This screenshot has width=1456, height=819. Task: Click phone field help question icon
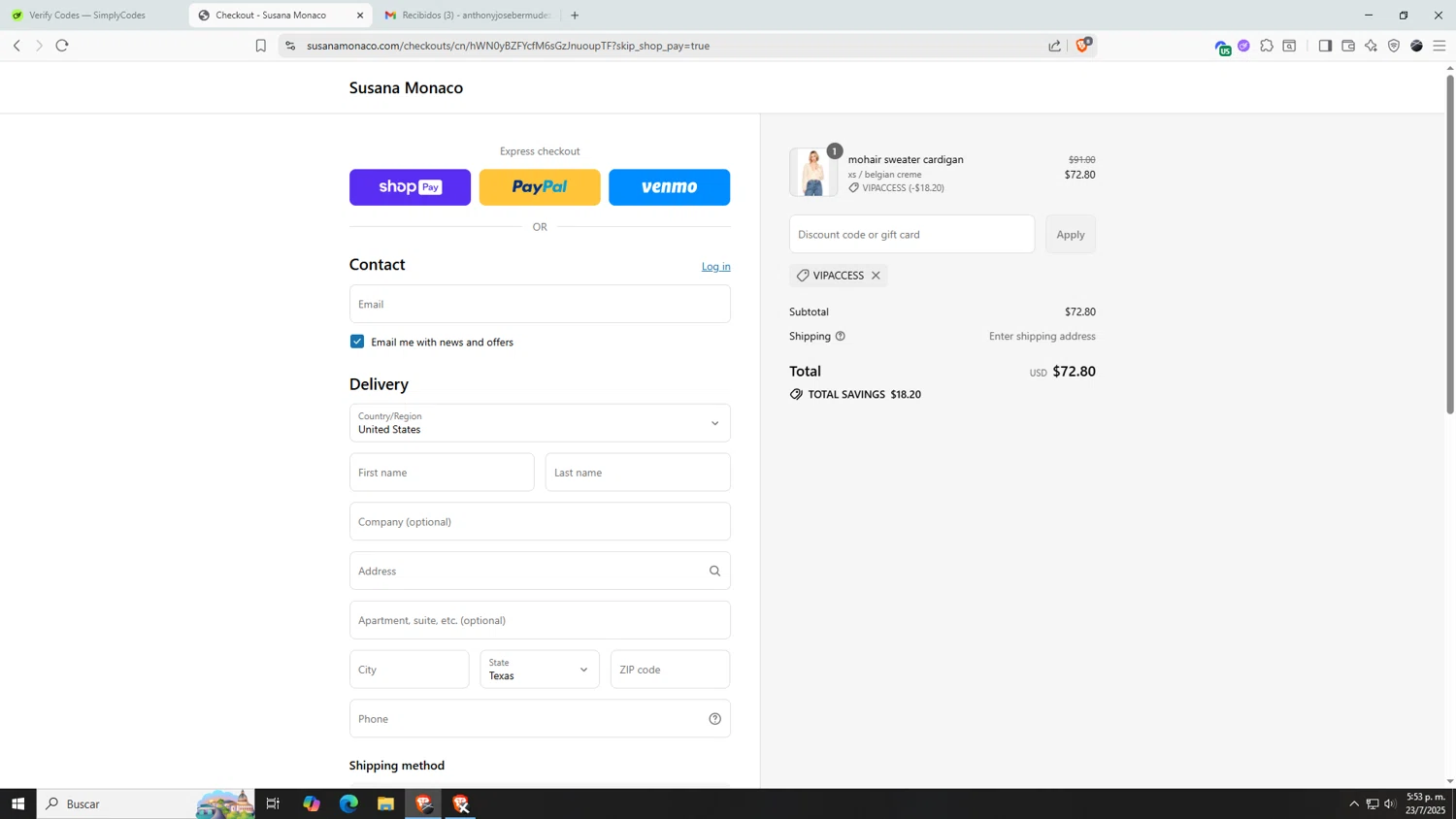click(714, 719)
